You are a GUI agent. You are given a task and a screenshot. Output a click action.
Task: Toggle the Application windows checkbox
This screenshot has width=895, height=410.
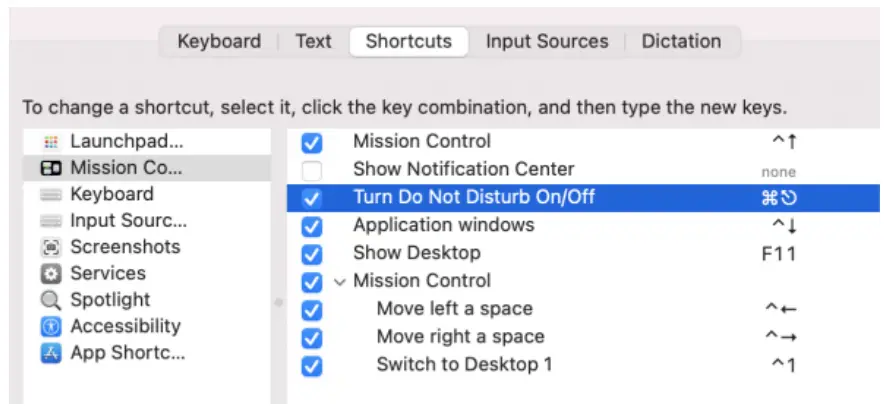click(312, 226)
